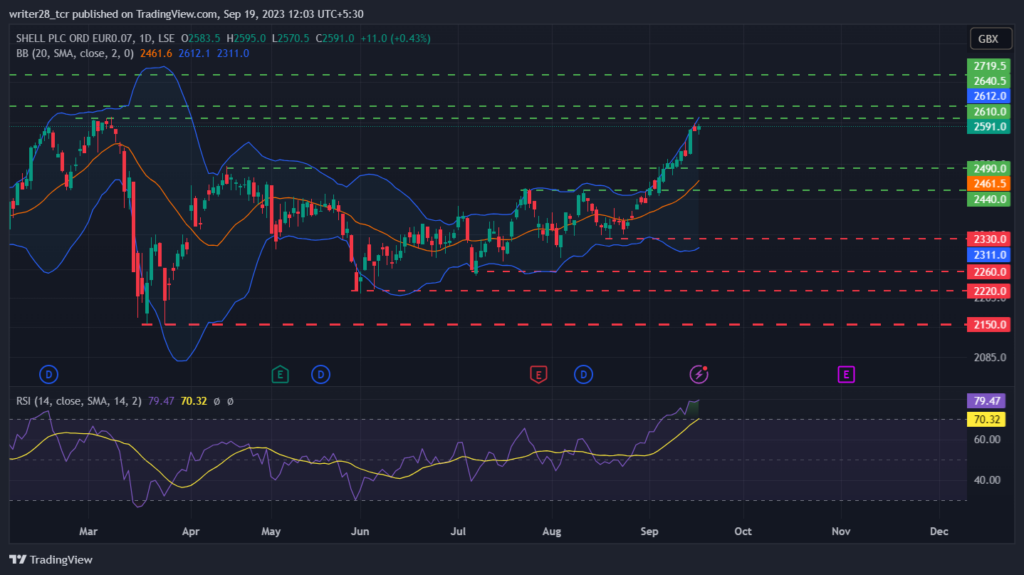Click the Aug label on the time axis
Screen dimensions: 1024x575
552,531
